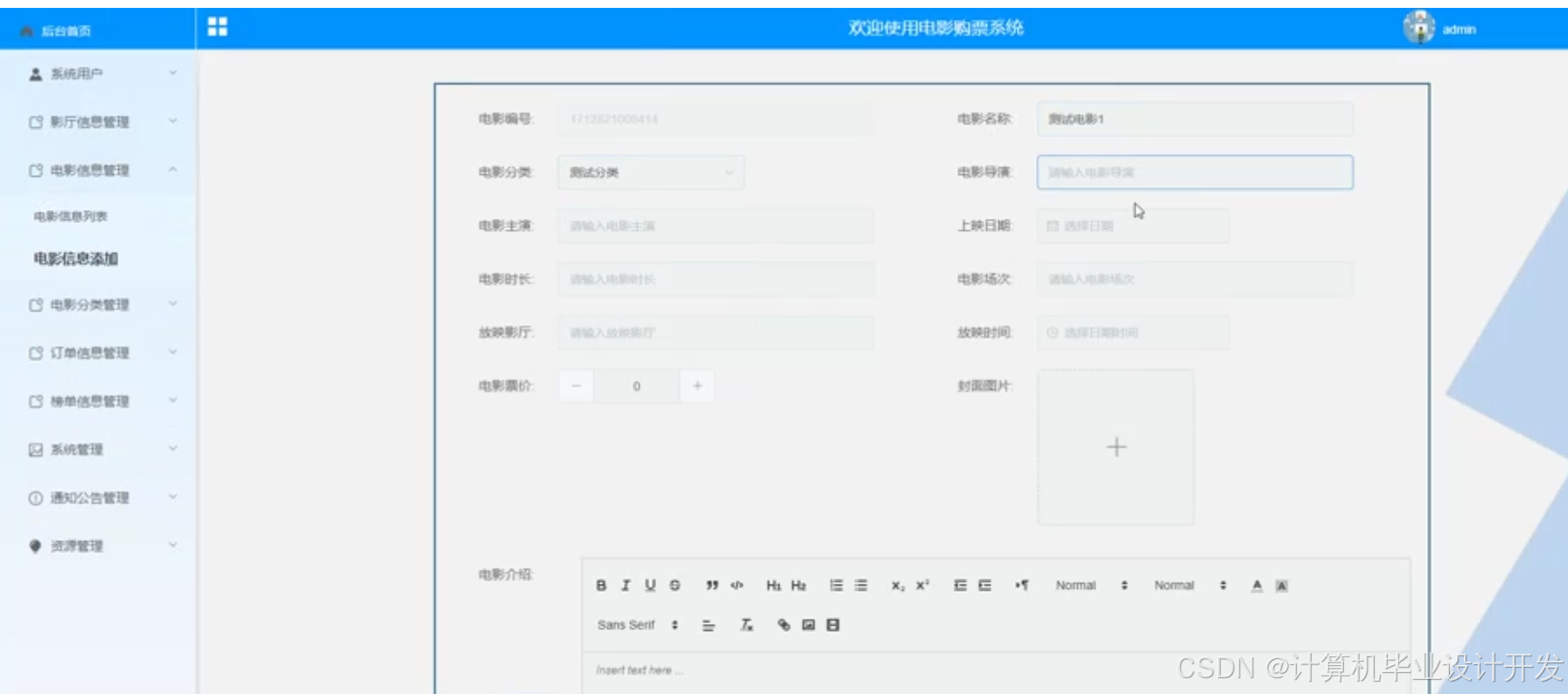Insert an image in the editor

click(x=808, y=625)
